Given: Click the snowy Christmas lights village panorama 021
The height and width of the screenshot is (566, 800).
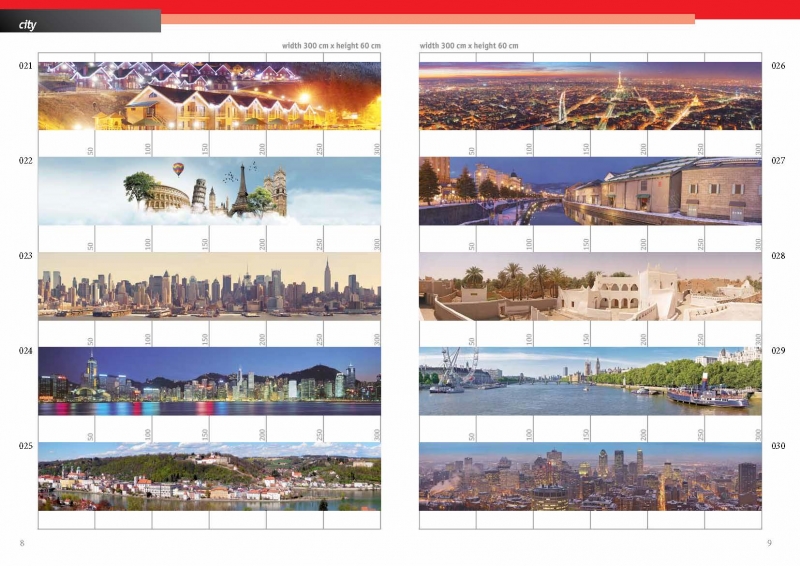Looking at the screenshot, I should [x=209, y=96].
